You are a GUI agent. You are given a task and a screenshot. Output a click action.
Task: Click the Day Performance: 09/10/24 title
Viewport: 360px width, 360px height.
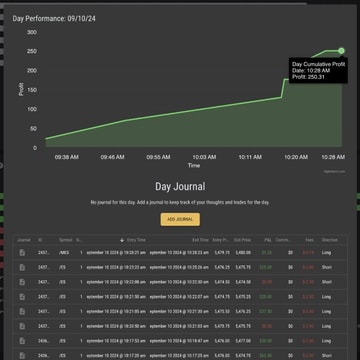pos(54,19)
